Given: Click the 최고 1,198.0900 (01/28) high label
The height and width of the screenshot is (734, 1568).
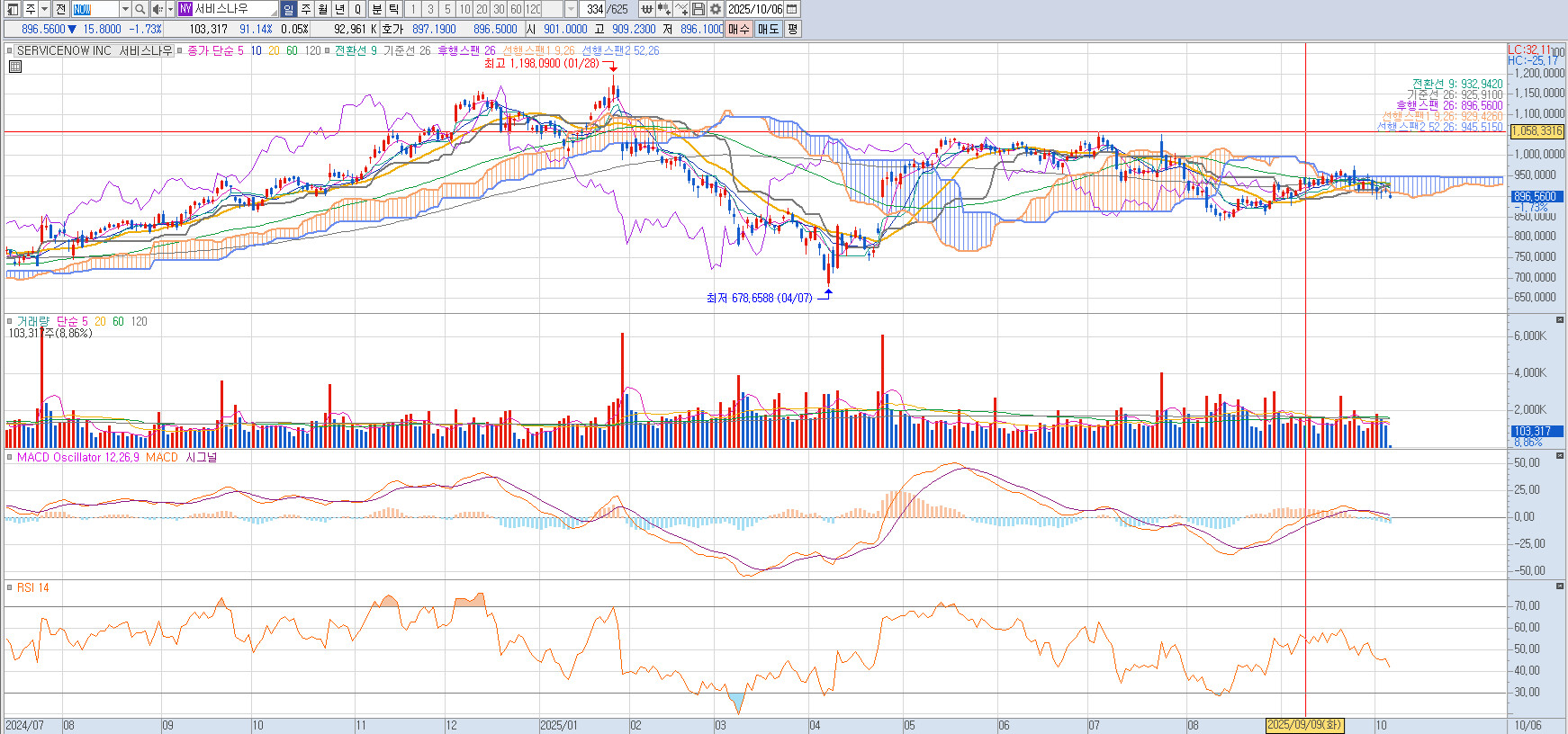Looking at the screenshot, I should [x=541, y=64].
